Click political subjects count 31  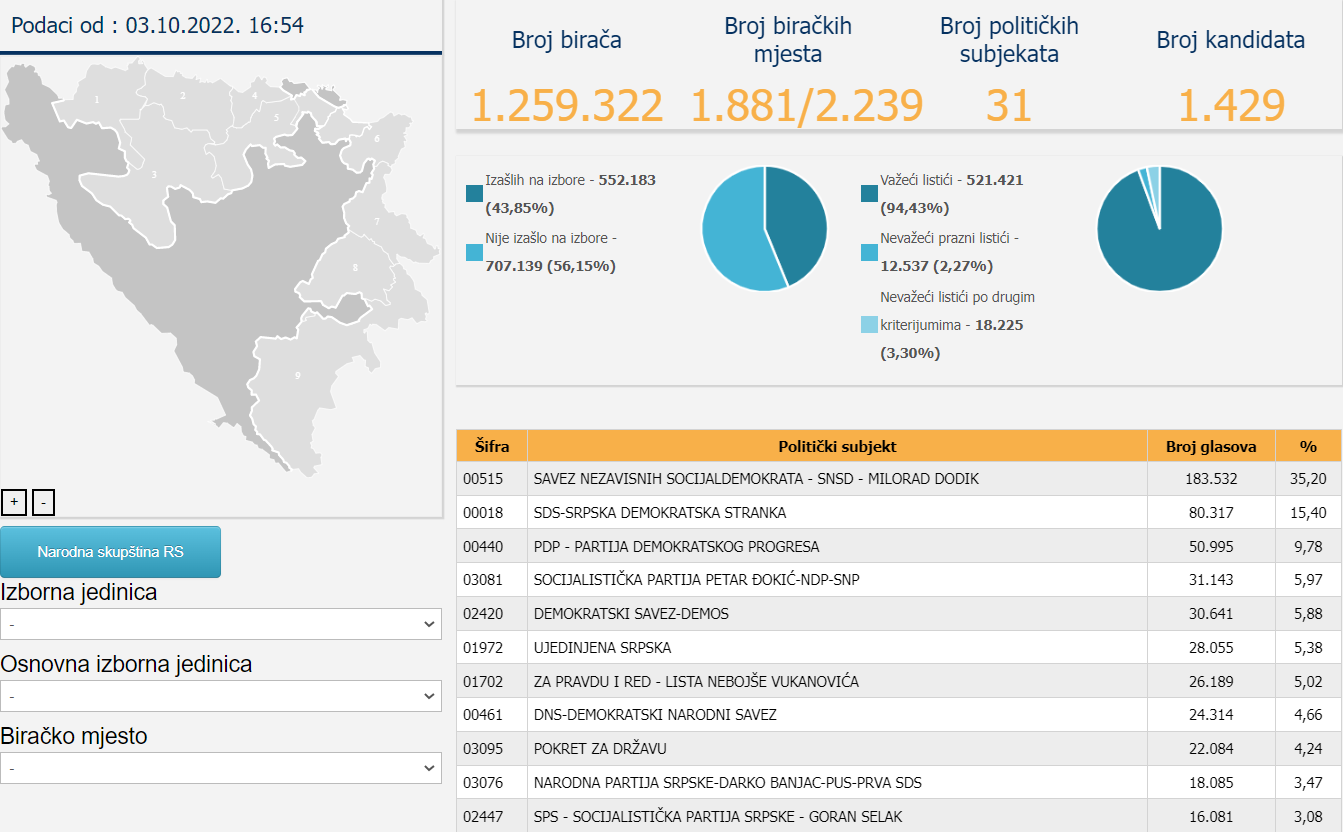pyautogui.click(x=1008, y=106)
